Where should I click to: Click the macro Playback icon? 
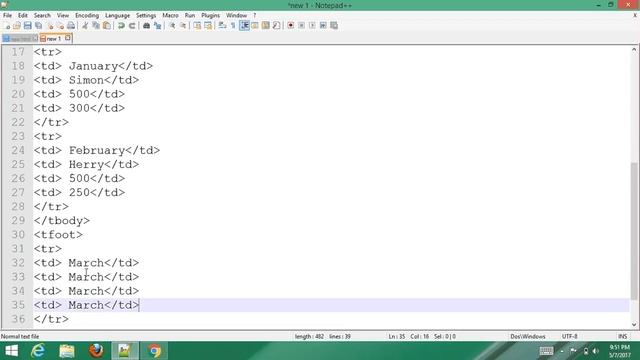click(x=312, y=26)
